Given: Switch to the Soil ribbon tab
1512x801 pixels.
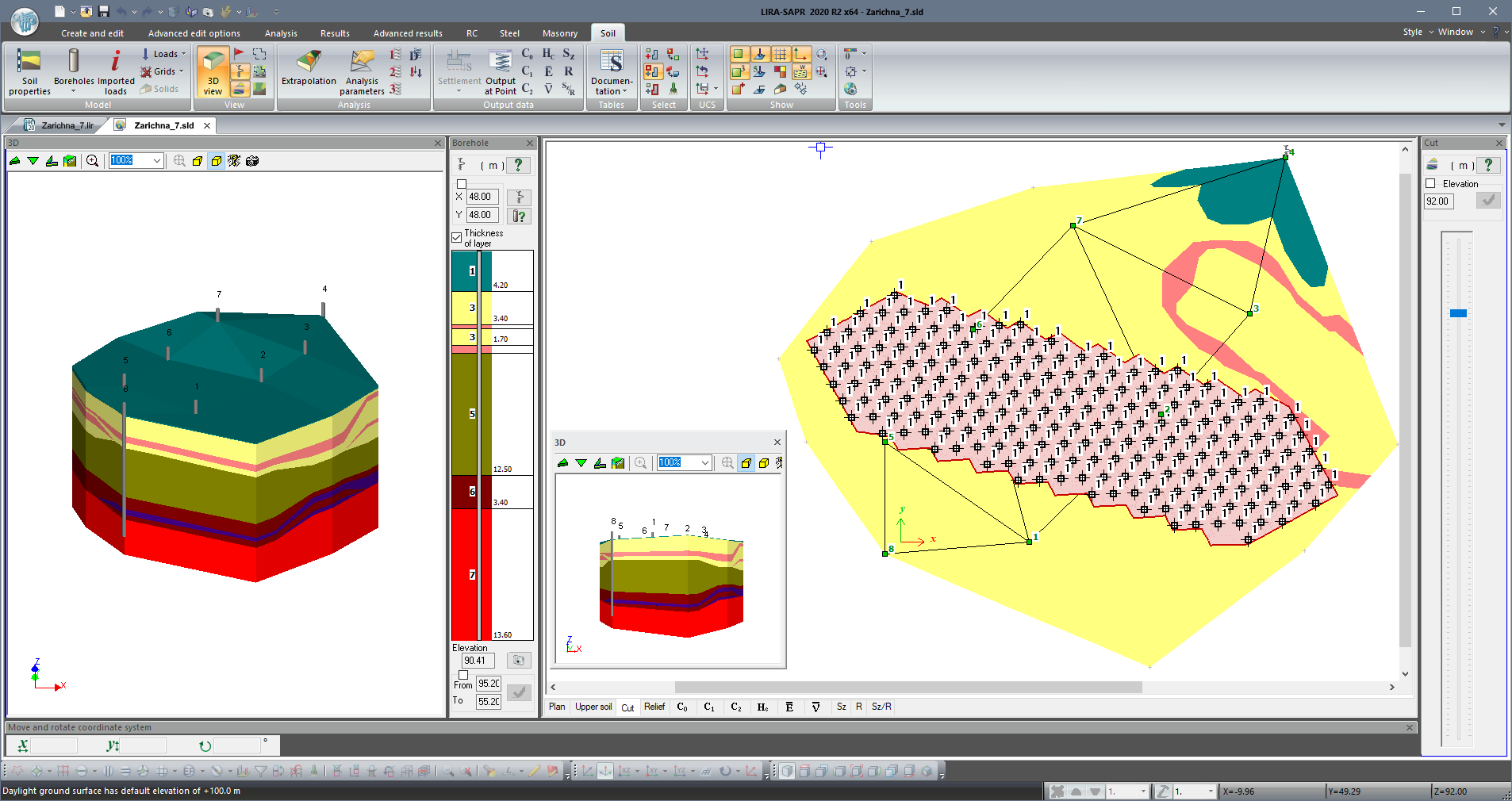Looking at the screenshot, I should tap(608, 33).
